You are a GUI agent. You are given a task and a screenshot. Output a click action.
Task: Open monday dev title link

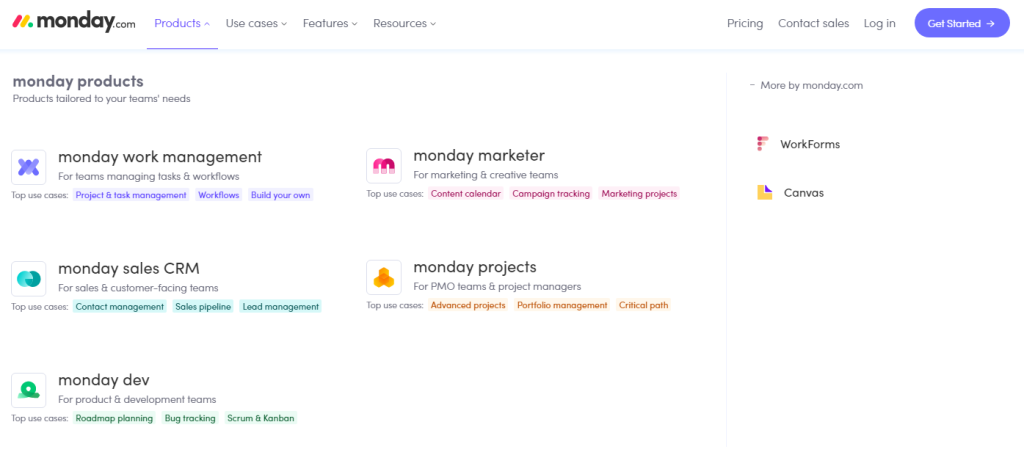[x=104, y=380]
